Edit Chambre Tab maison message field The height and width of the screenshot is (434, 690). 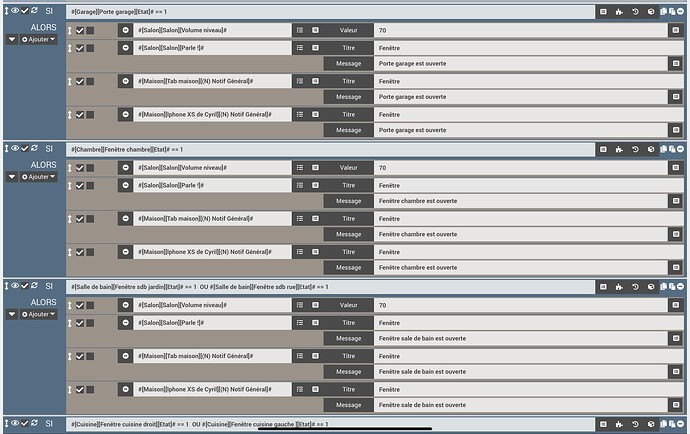coord(521,235)
